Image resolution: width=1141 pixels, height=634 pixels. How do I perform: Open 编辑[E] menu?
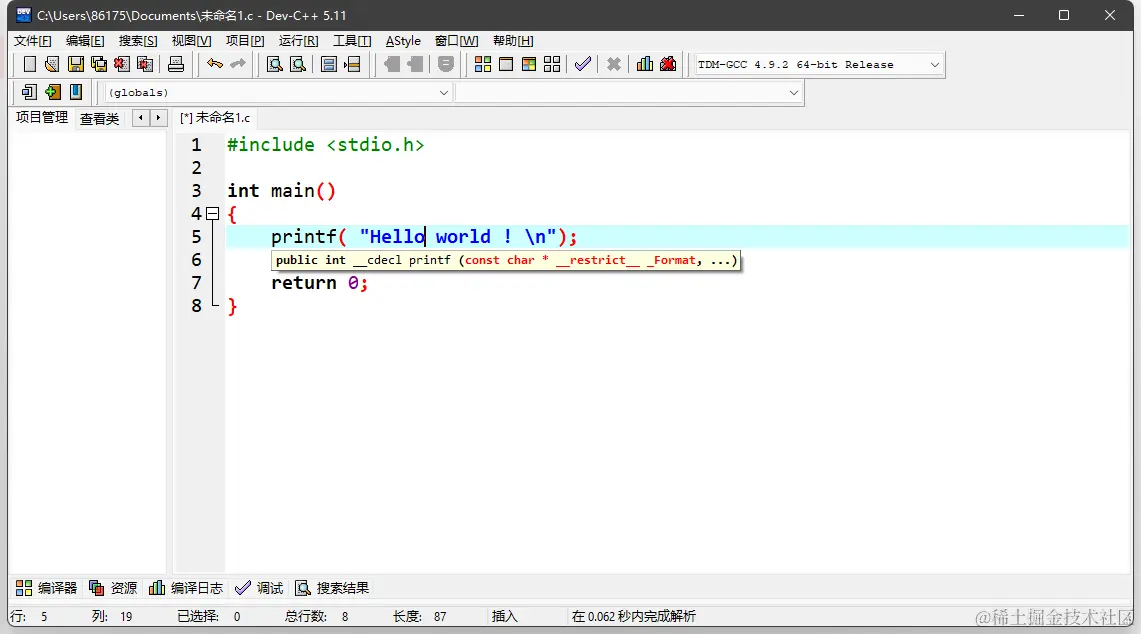[85, 41]
